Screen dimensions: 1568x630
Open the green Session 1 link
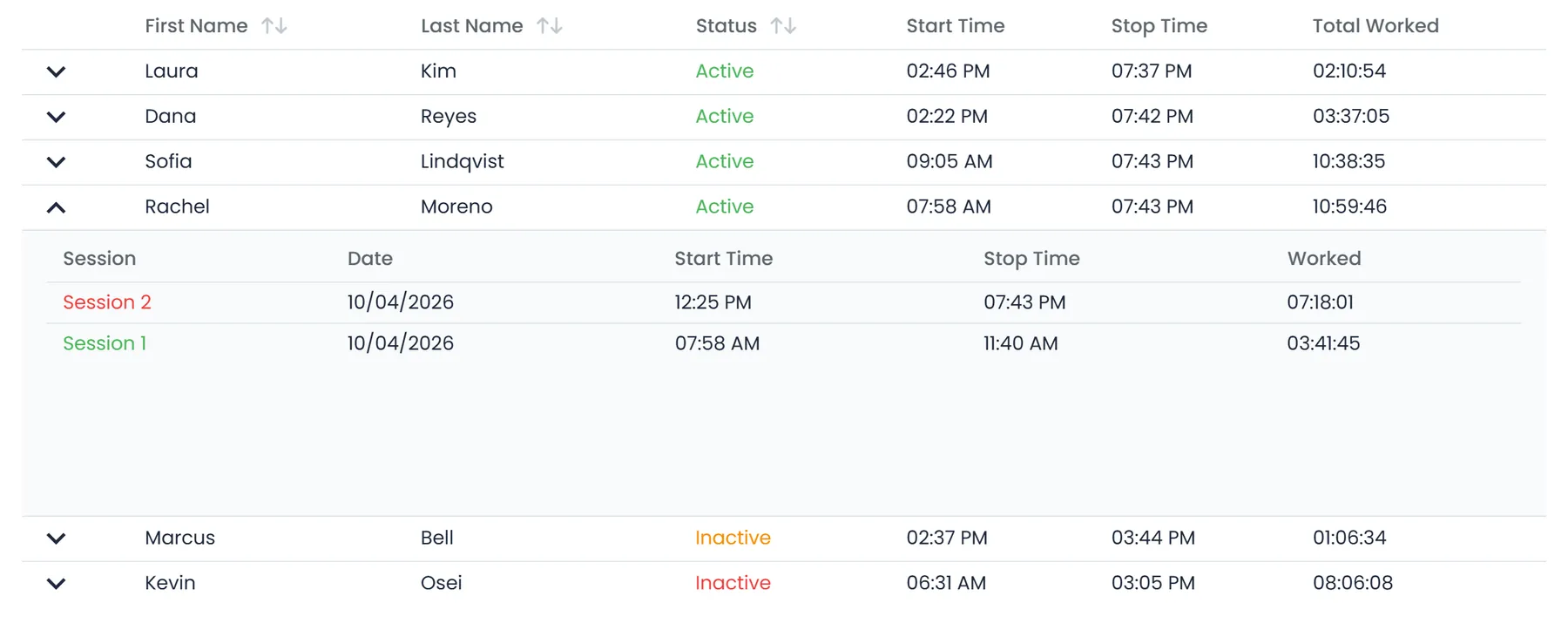tap(105, 343)
